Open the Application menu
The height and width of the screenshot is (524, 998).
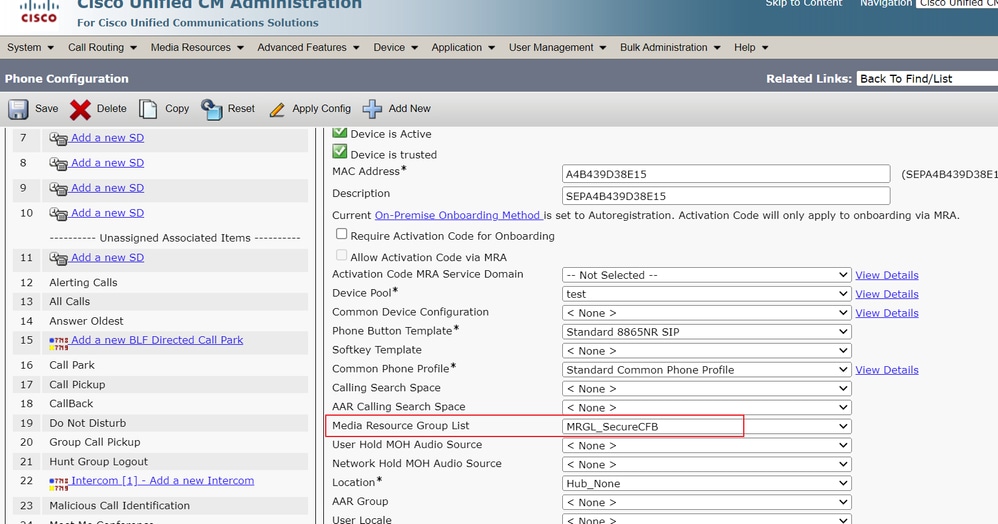[463, 47]
